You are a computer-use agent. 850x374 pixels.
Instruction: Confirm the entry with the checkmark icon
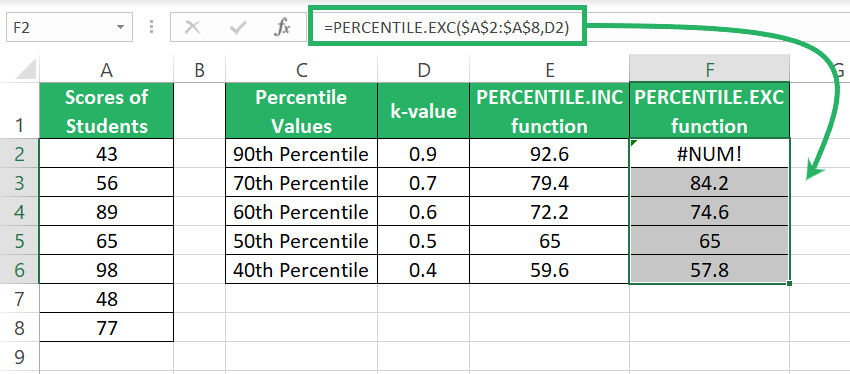point(238,28)
